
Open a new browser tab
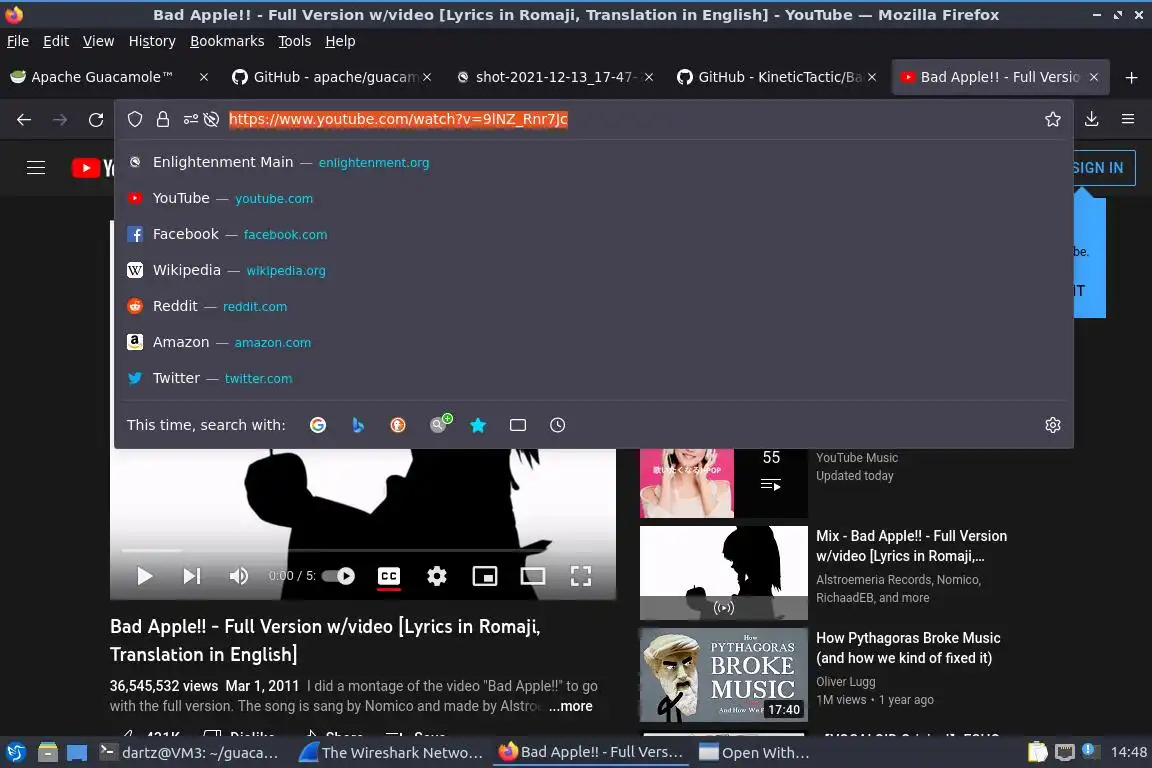[x=1131, y=77]
